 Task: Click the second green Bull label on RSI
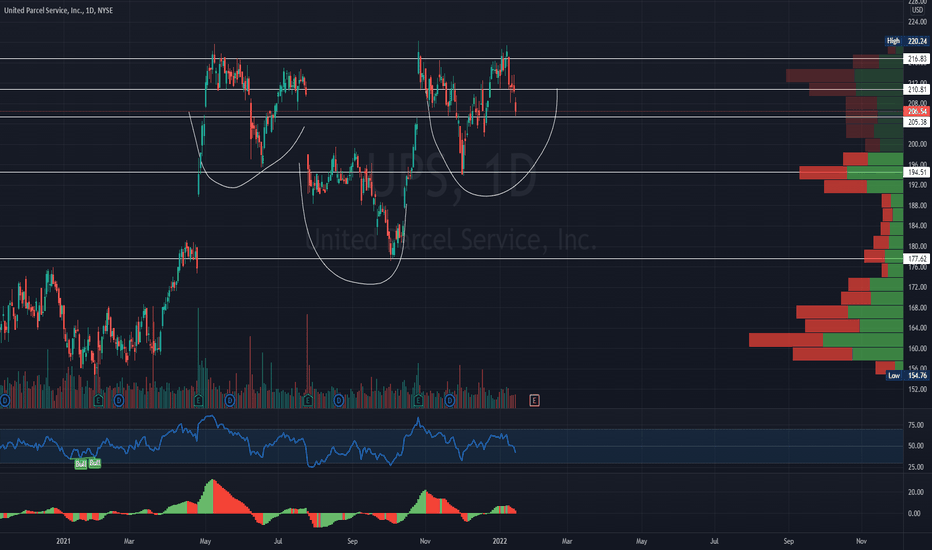pyautogui.click(x=95, y=463)
